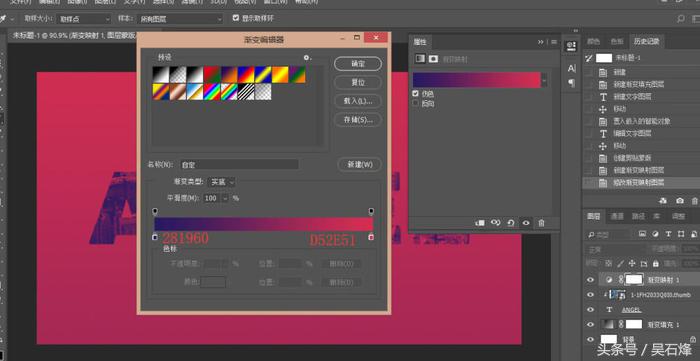Select the rainbow spectrum gradient preset

click(x=212, y=92)
